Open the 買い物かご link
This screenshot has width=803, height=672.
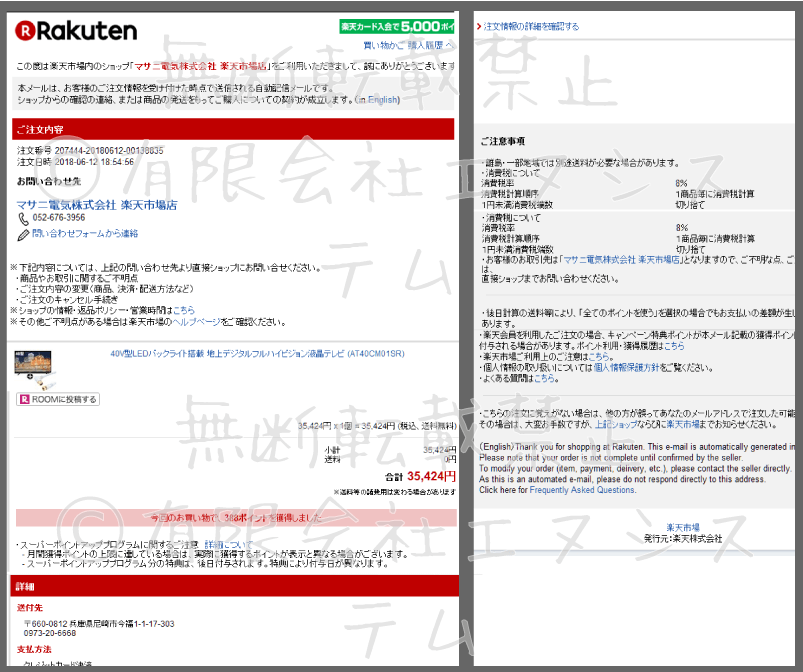(384, 46)
